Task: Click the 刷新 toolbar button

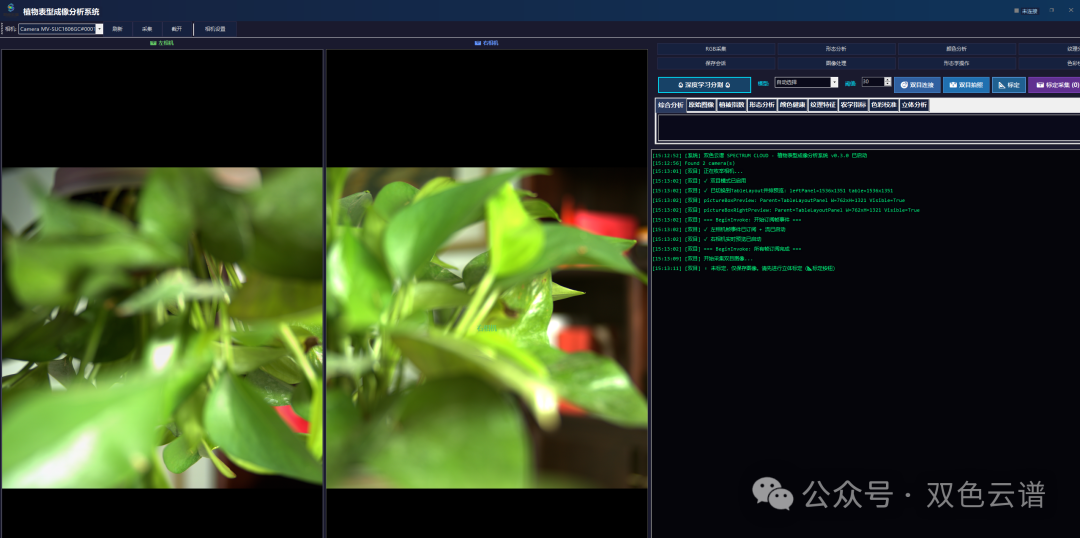Action: pos(118,29)
